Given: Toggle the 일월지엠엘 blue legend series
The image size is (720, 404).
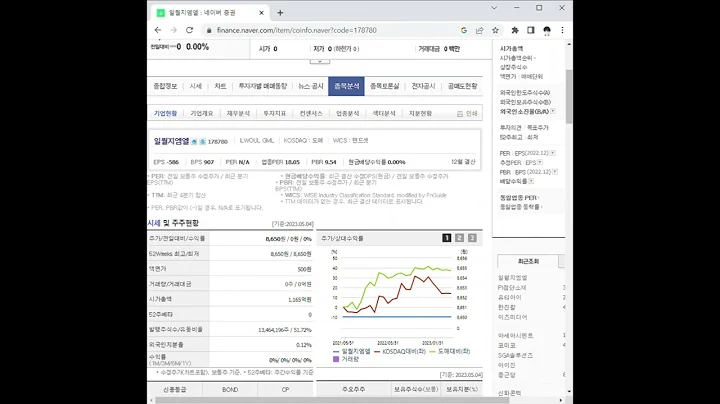Looking at the screenshot, I should point(352,351).
